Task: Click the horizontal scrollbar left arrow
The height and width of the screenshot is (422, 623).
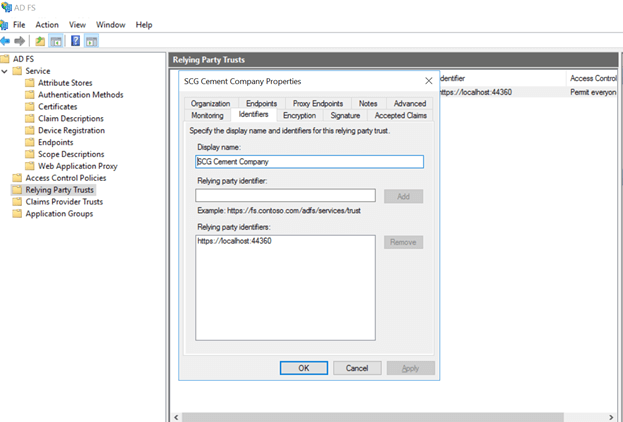Action: click(176, 417)
